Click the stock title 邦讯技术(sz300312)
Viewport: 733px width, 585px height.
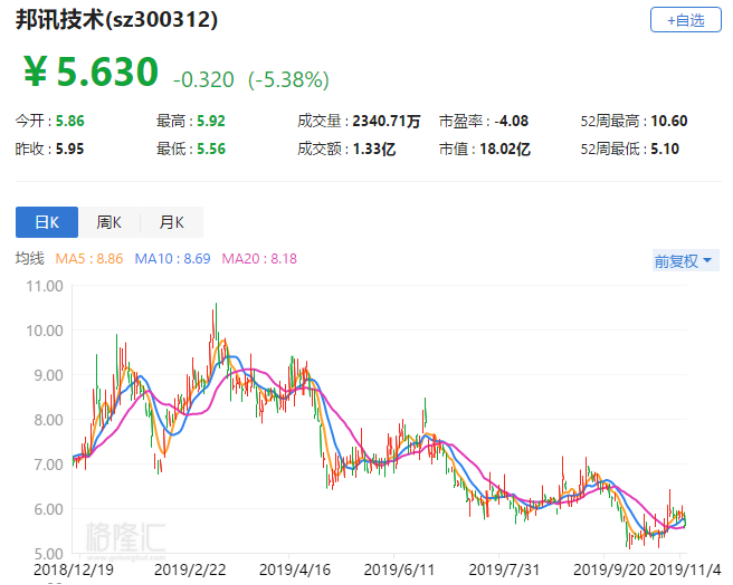point(117,20)
